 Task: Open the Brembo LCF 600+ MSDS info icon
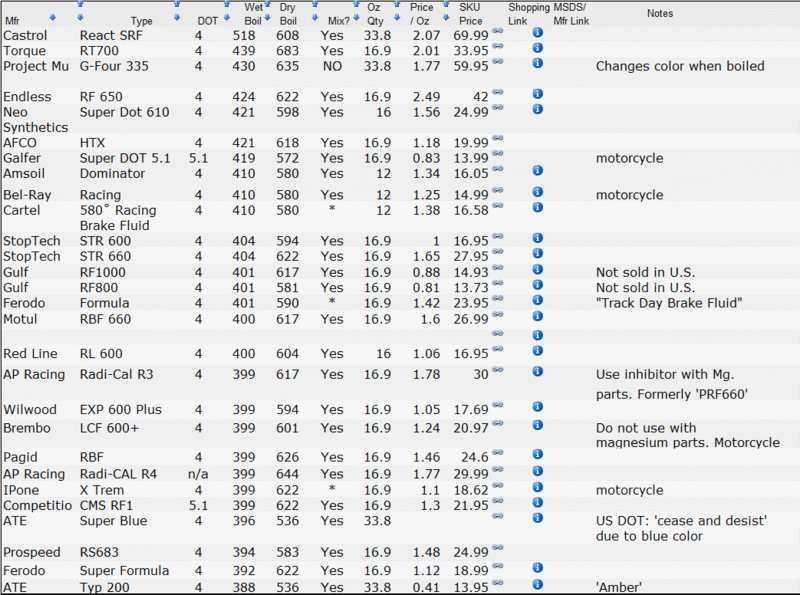537,425
